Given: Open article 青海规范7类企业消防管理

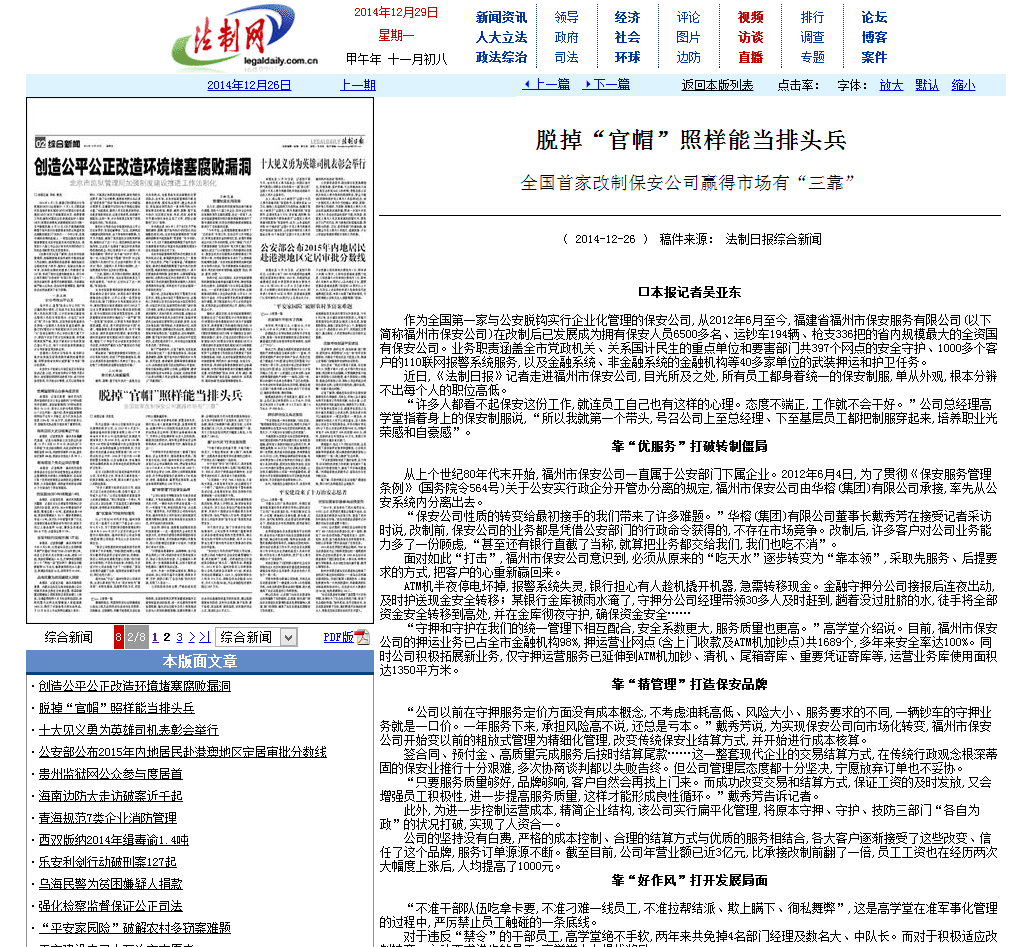Looking at the screenshot, I should [x=108, y=818].
